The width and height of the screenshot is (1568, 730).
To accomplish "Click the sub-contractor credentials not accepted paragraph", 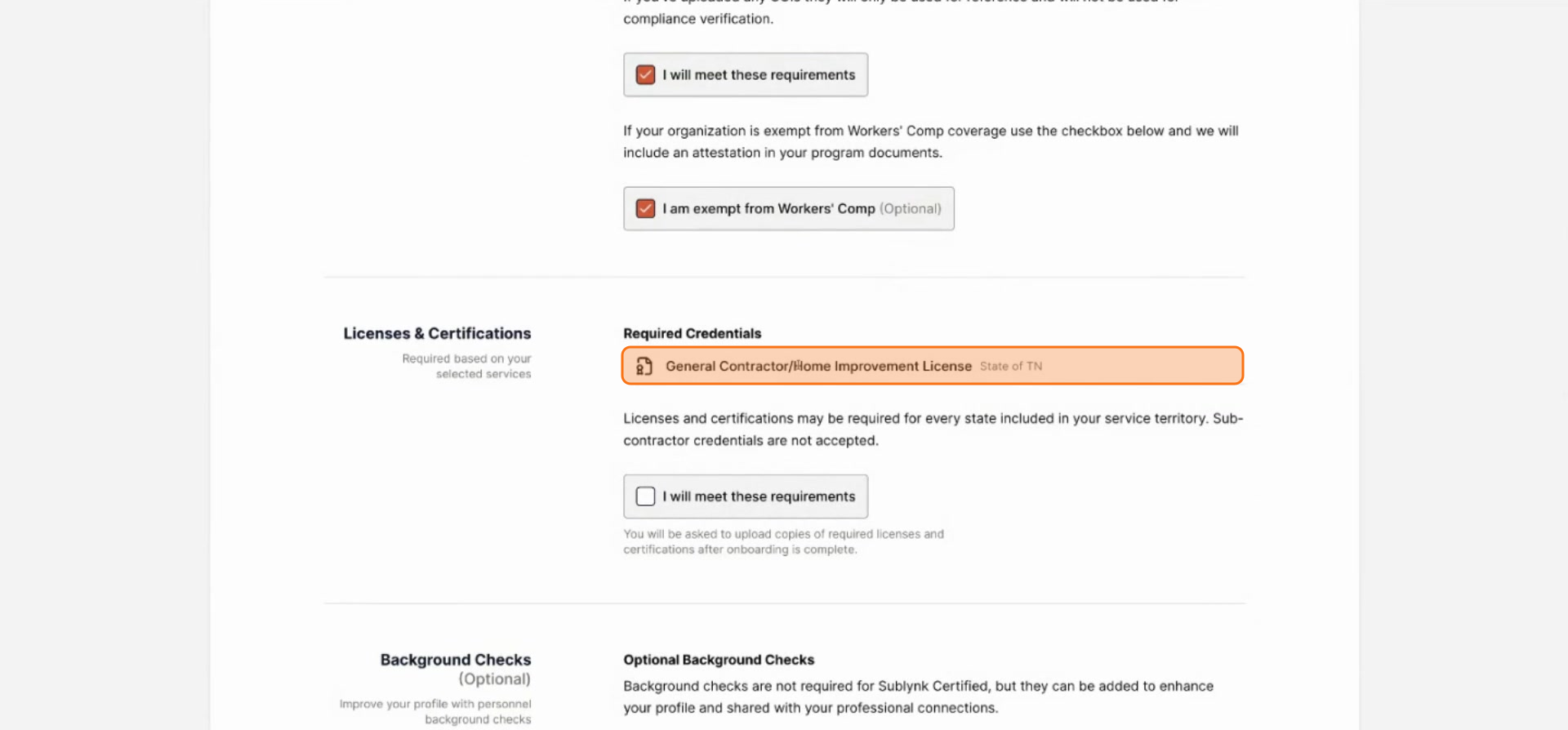I will click(933, 430).
